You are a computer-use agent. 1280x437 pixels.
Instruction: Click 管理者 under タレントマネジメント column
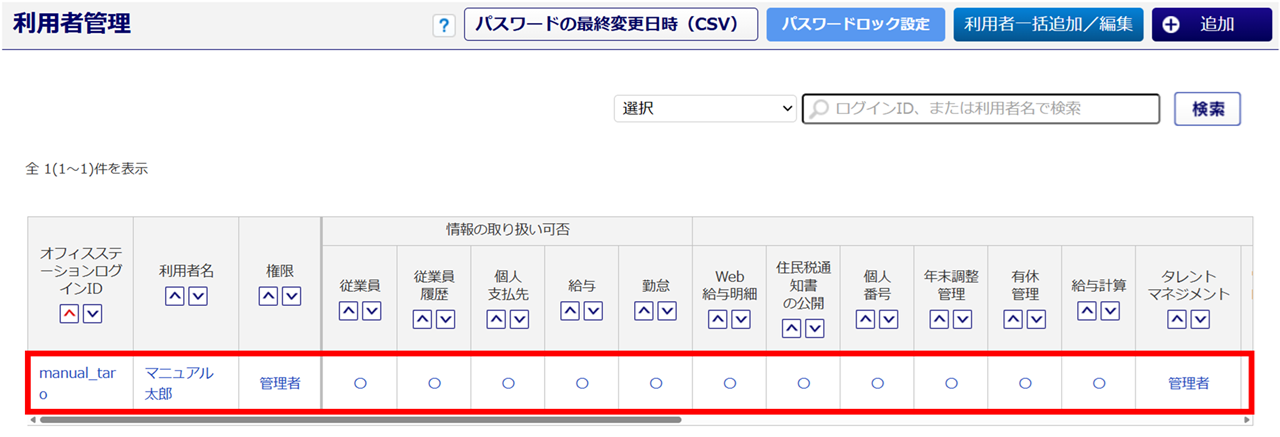[1189, 383]
